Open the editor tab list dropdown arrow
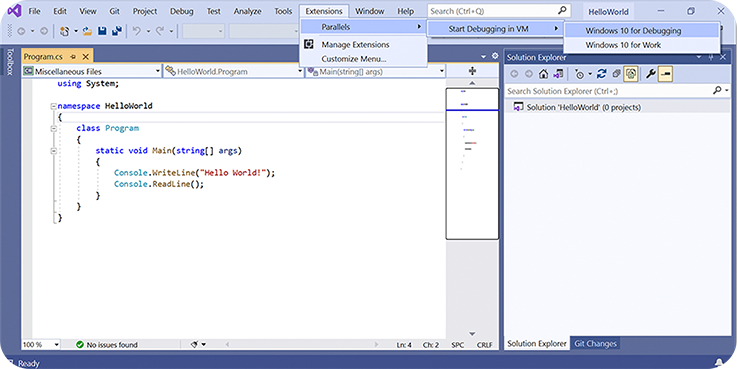This screenshot has width=737, height=369. coord(484,56)
